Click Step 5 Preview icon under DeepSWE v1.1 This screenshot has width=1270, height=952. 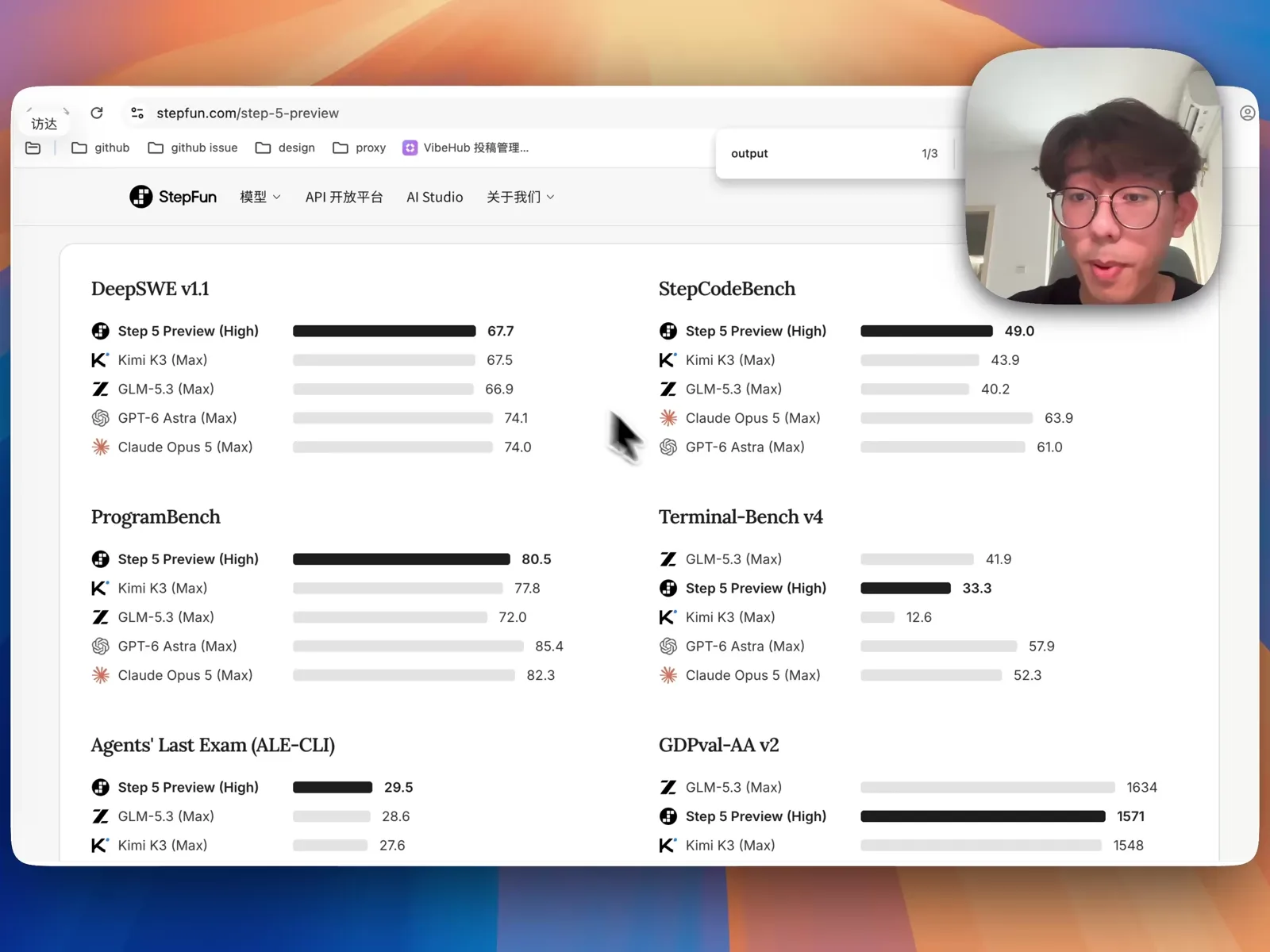[x=100, y=331]
